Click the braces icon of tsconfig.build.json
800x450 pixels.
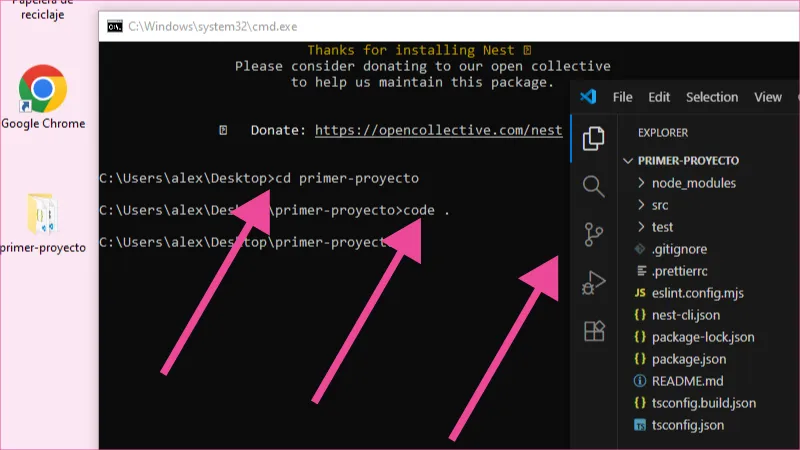click(640, 403)
